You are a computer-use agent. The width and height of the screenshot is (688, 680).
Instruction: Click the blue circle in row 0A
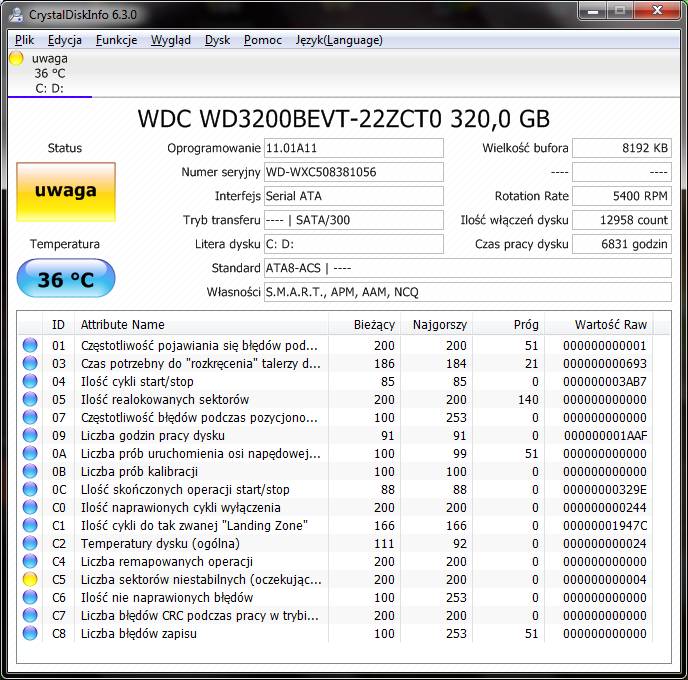(x=30, y=453)
